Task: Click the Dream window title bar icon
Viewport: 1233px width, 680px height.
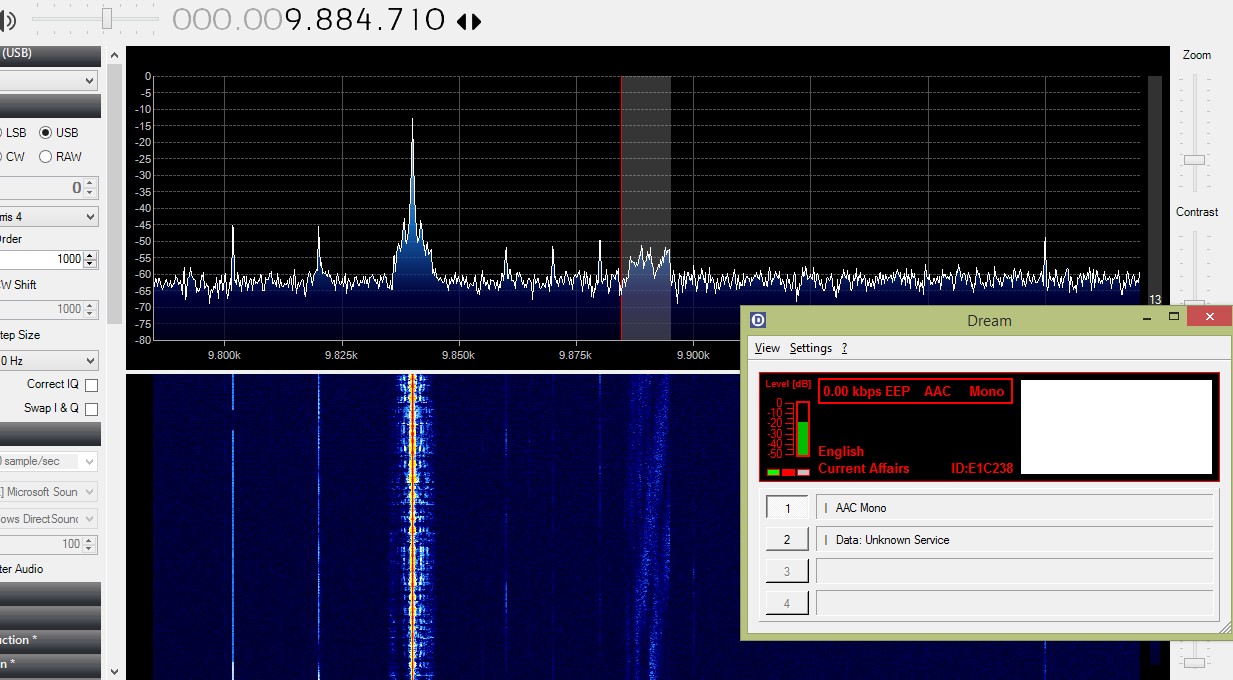Action: coord(759,320)
